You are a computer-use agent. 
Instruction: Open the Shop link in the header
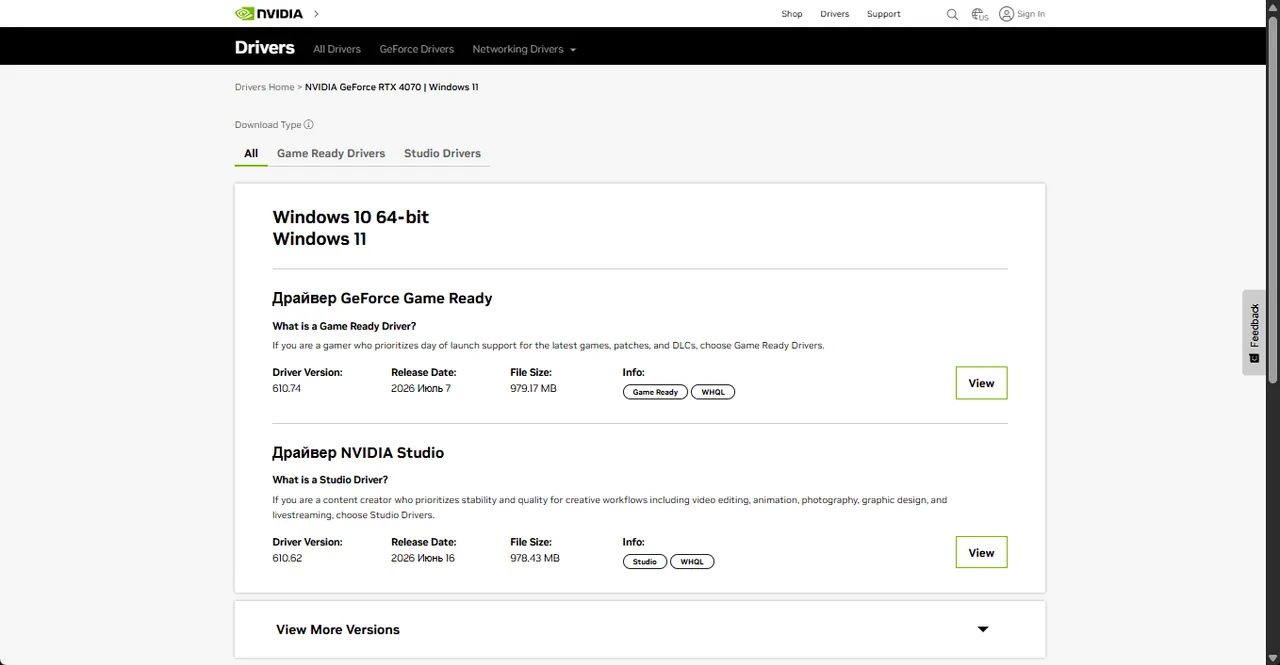pyautogui.click(x=792, y=14)
